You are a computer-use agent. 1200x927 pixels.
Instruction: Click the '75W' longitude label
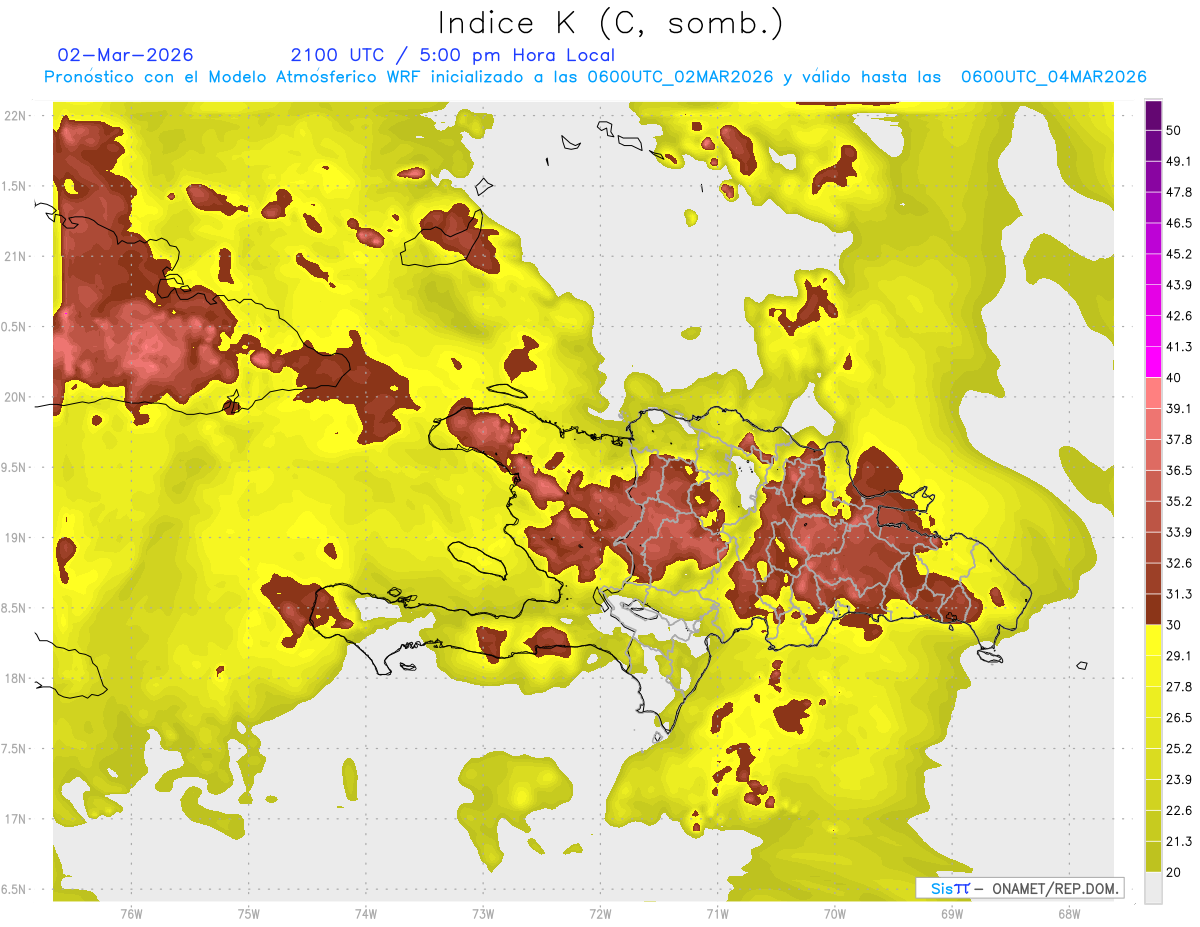click(x=248, y=914)
